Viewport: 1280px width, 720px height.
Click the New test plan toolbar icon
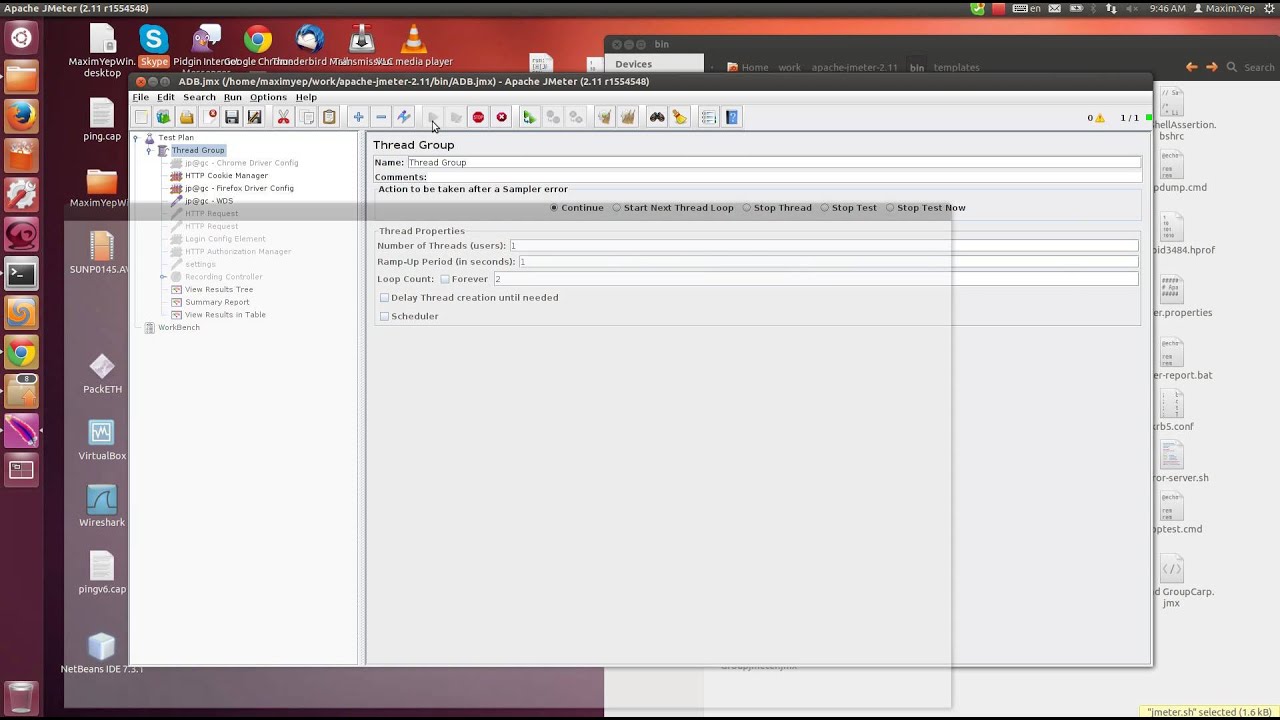142,117
